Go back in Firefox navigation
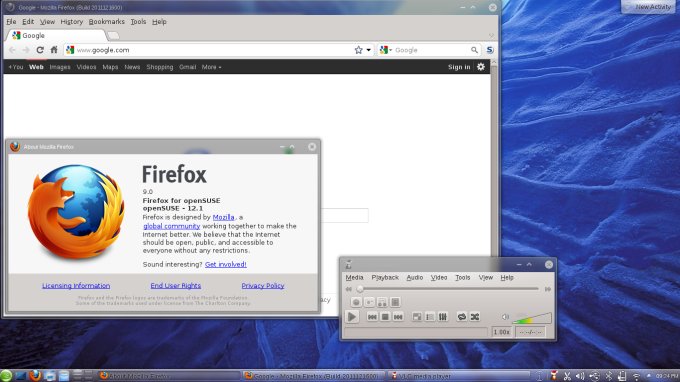Viewport: 680px width, 382px height. [x=12, y=50]
